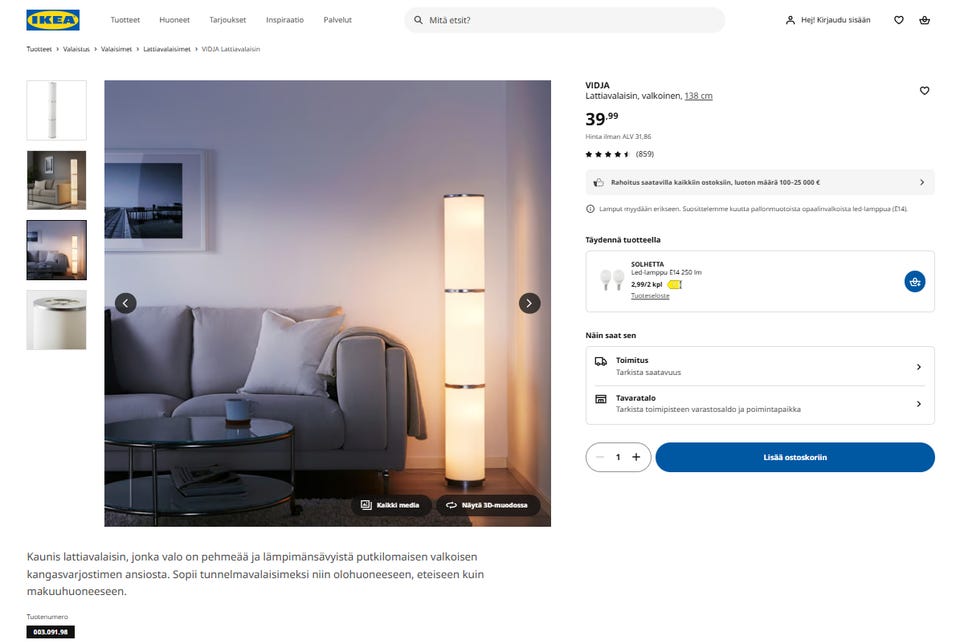The height and width of the screenshot is (644, 960).
Task: Expand the Rahoitus financing info banner
Action: click(x=760, y=182)
